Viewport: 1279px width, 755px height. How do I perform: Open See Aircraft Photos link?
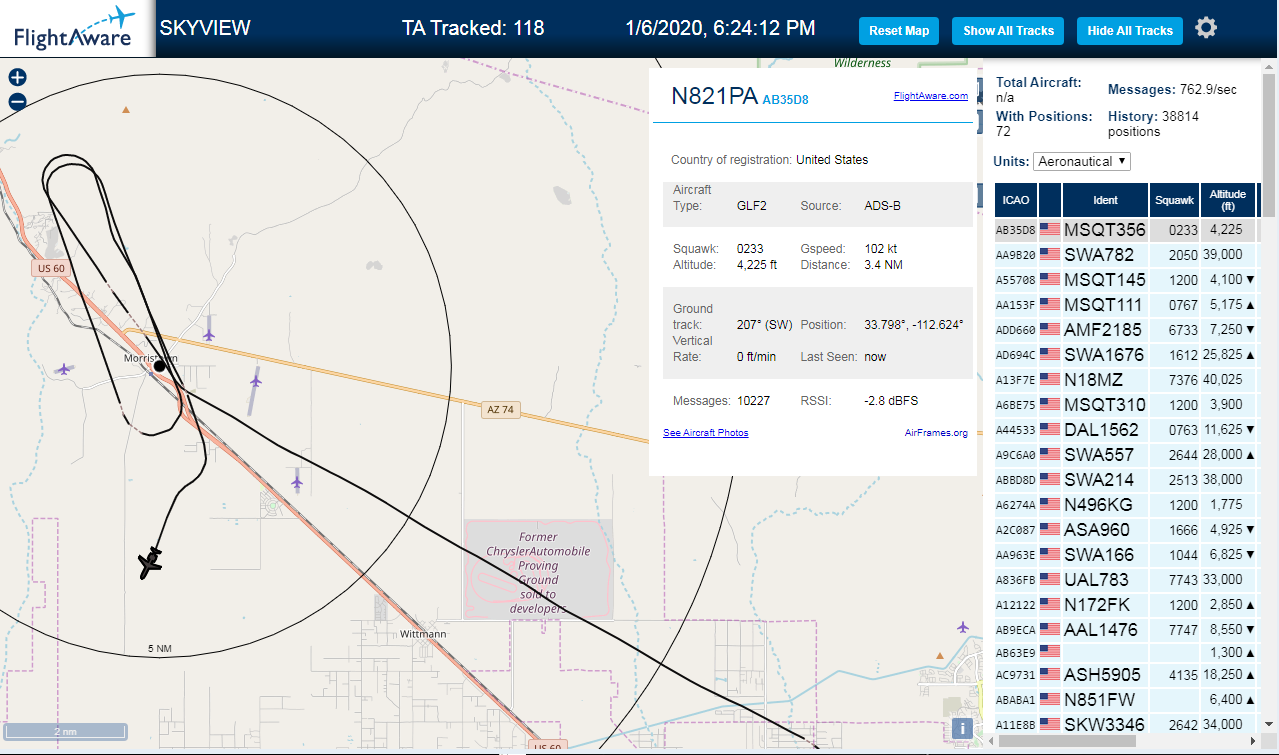pos(705,433)
